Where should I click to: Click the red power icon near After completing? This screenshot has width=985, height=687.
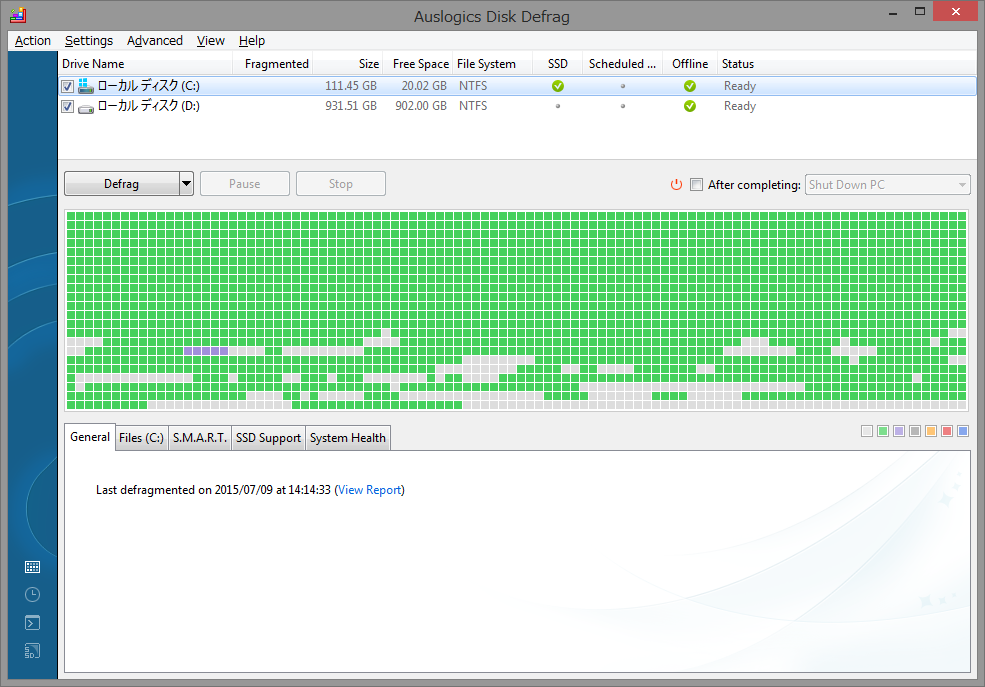[x=677, y=184]
